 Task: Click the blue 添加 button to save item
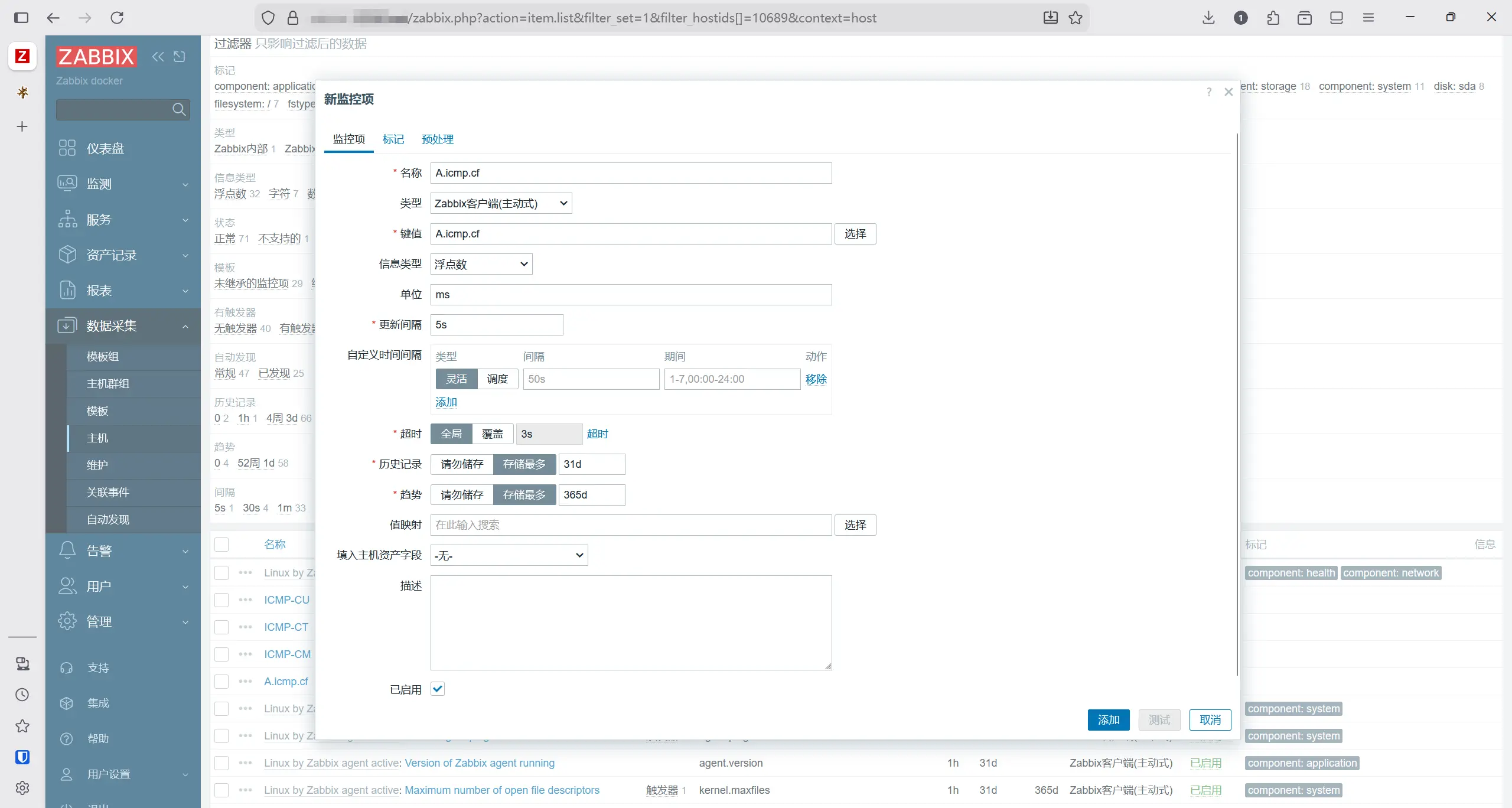coord(1108,720)
